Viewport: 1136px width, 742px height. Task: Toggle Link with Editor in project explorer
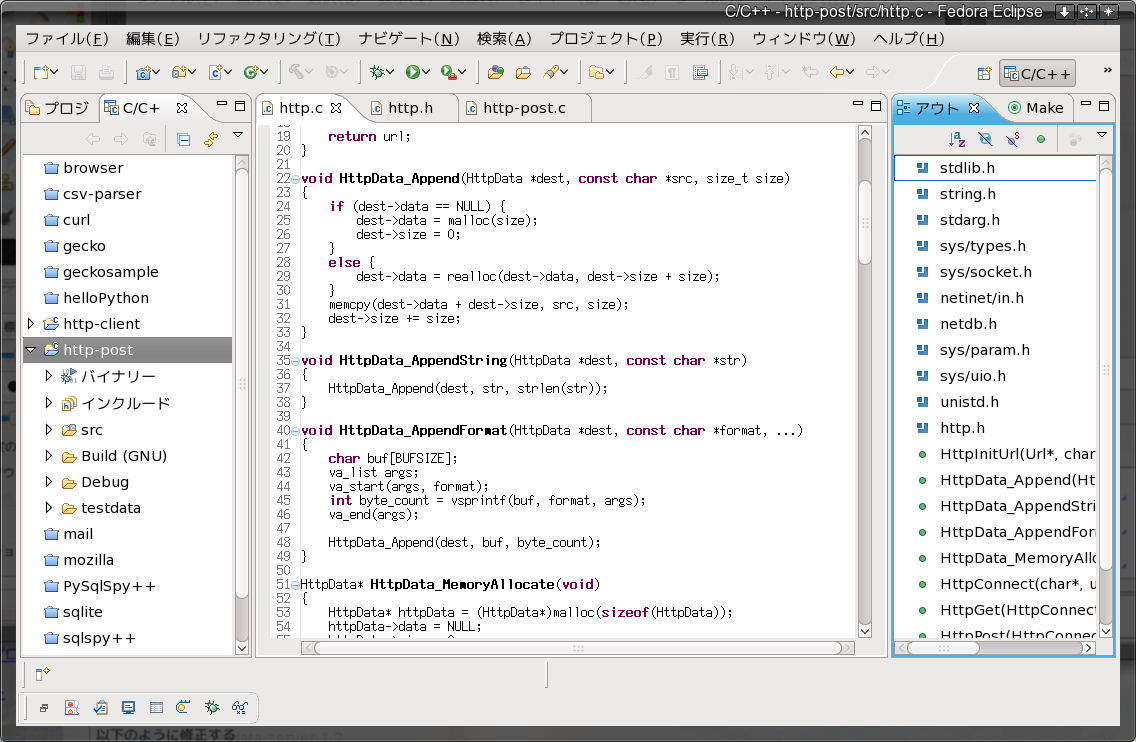(x=211, y=140)
